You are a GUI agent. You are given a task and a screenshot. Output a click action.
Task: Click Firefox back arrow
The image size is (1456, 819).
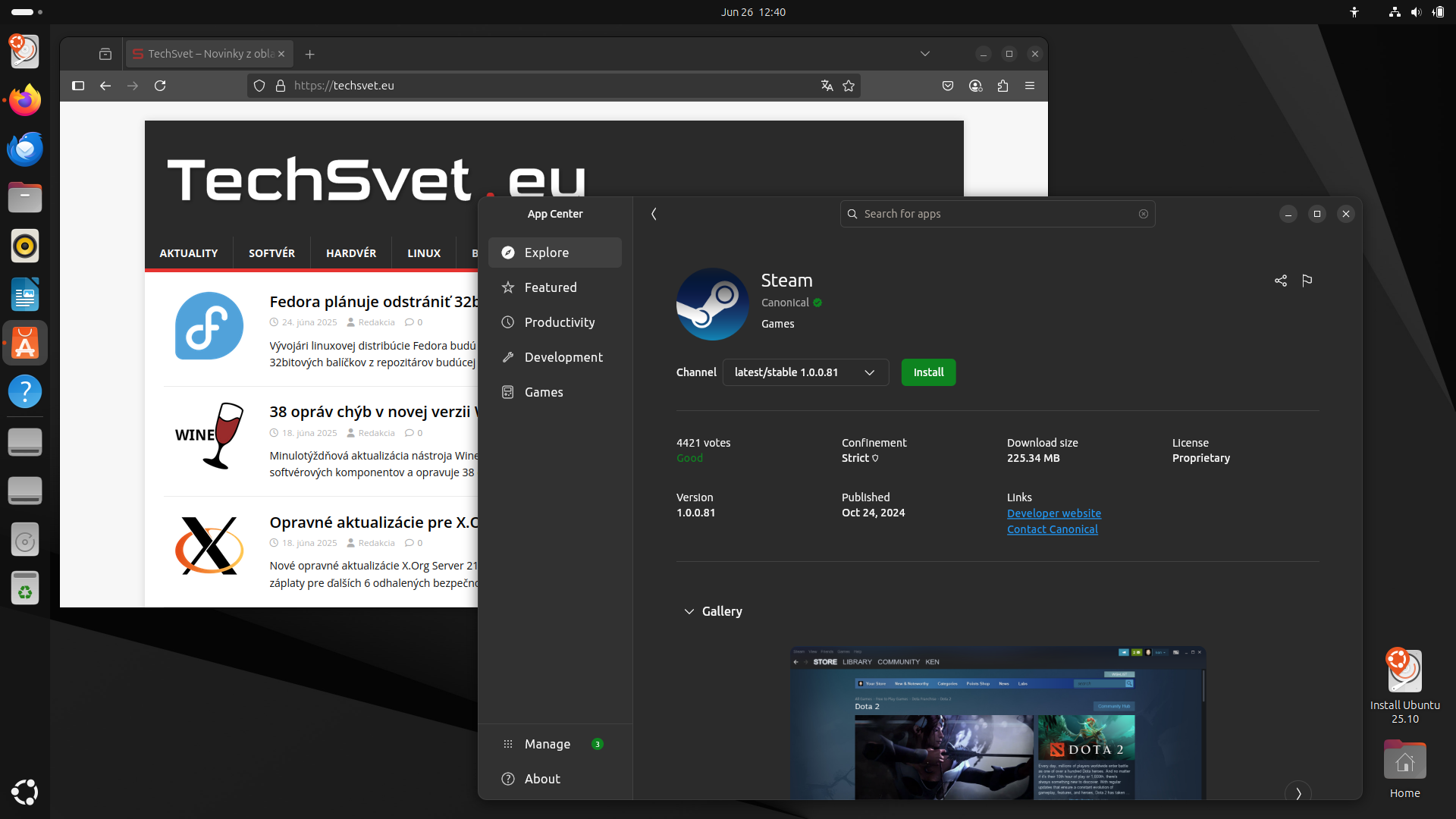point(105,86)
